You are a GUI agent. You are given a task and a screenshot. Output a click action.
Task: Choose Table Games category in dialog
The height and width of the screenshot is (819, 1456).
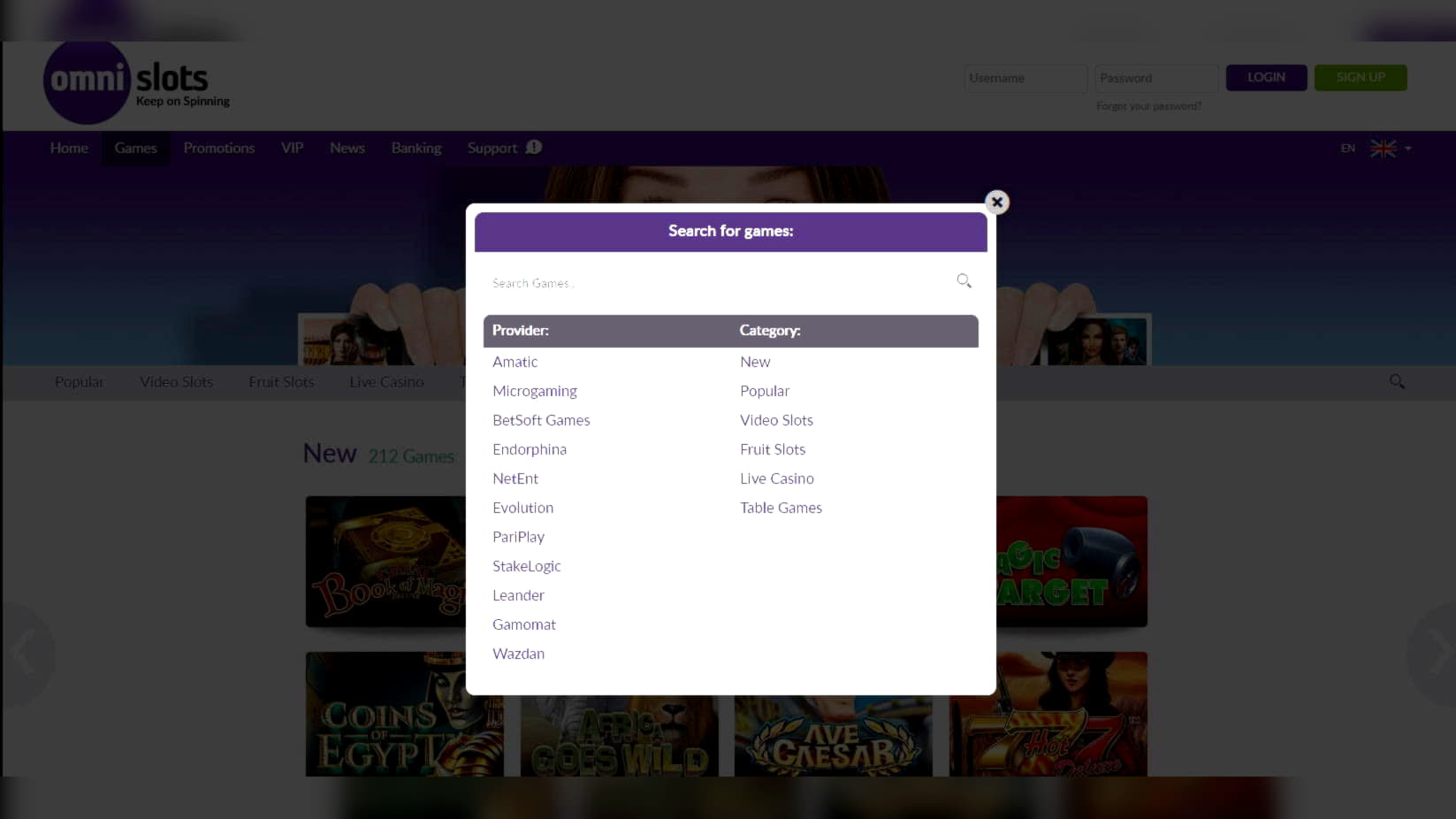781,508
